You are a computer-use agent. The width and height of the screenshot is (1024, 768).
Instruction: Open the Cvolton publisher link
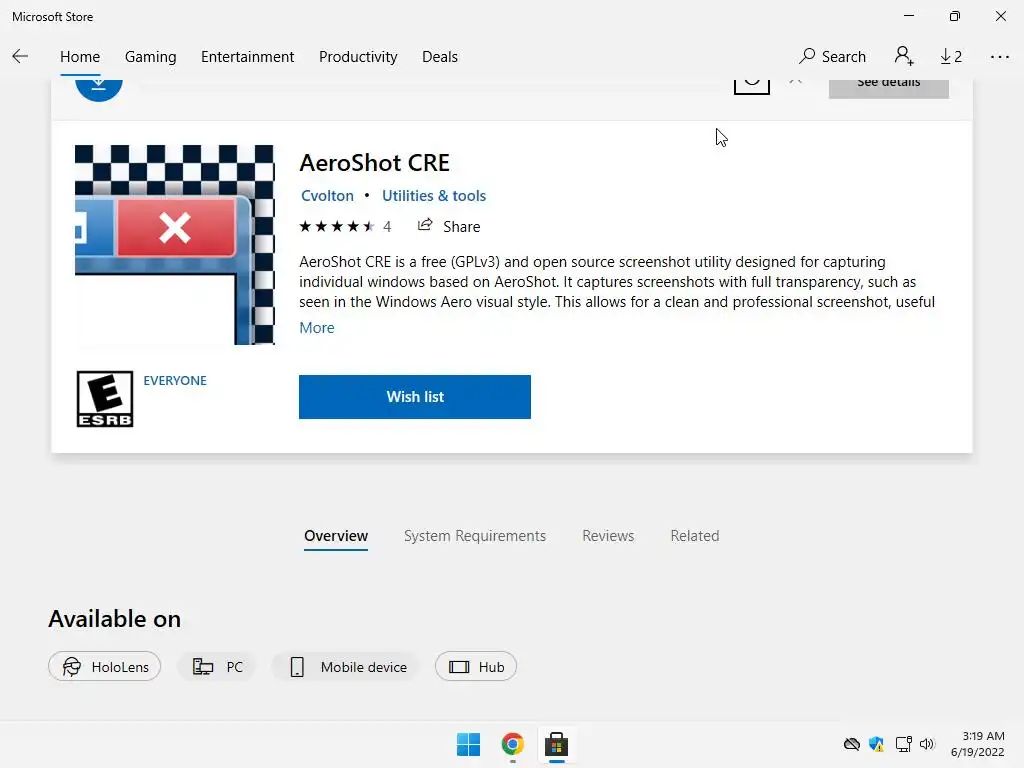coord(327,196)
